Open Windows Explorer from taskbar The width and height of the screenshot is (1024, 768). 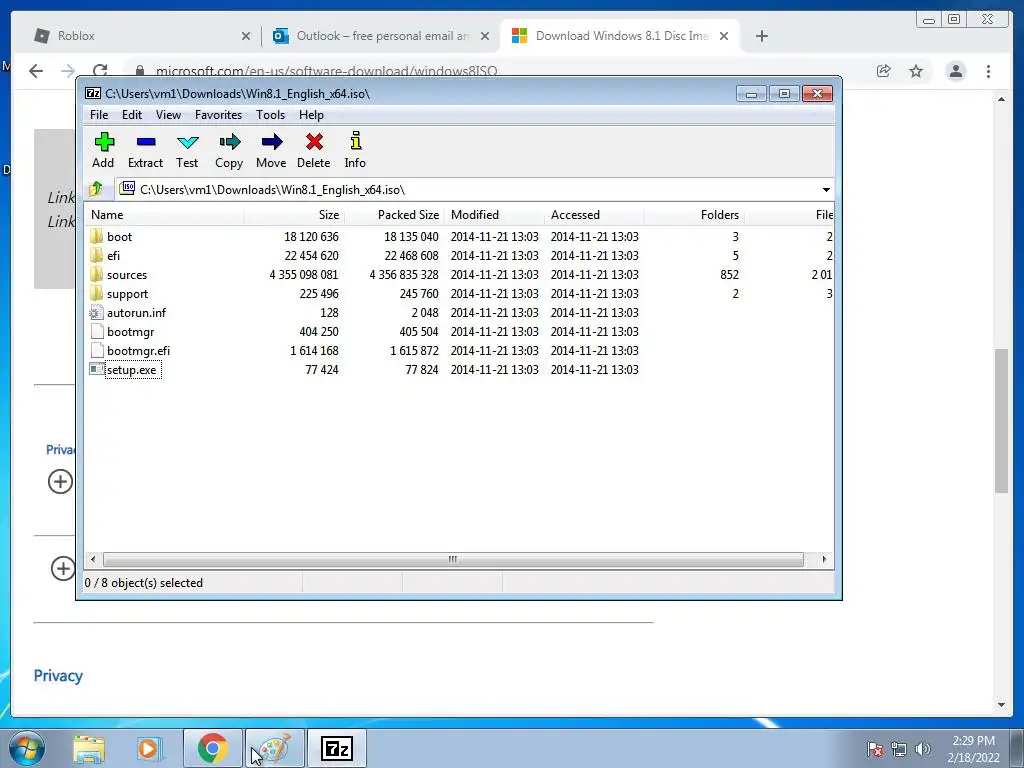click(89, 748)
